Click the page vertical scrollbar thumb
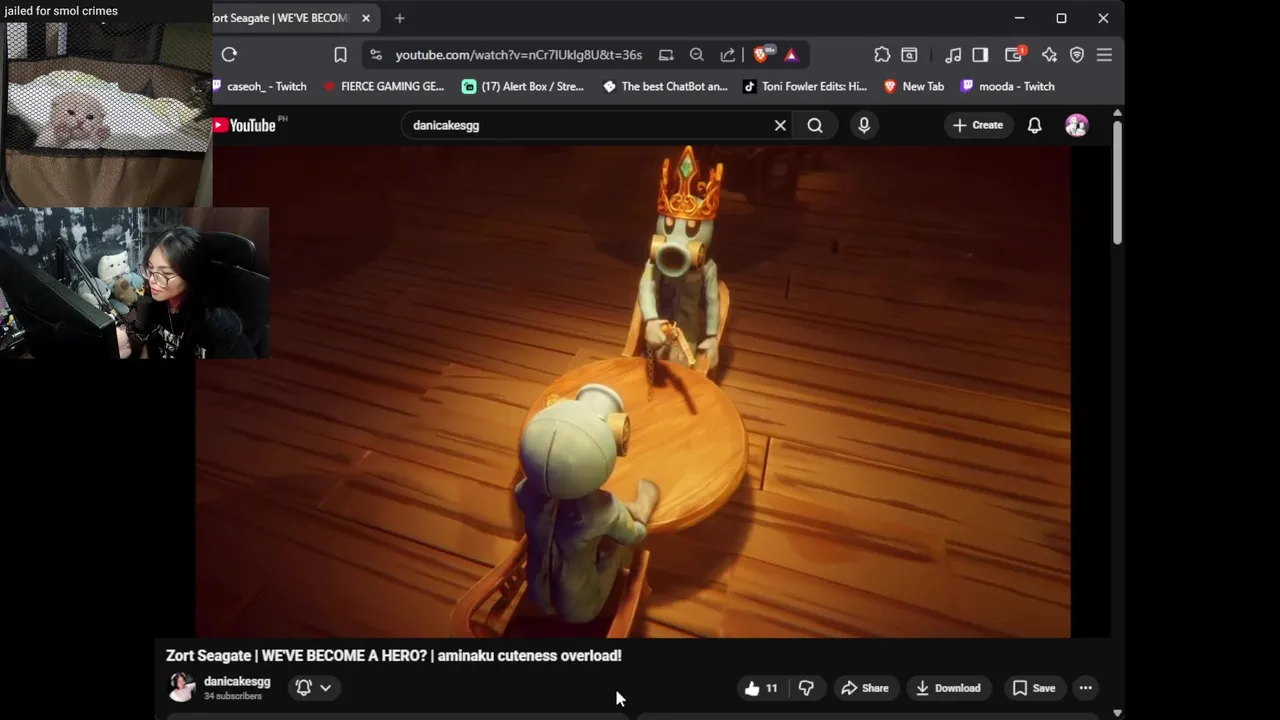 (1117, 183)
